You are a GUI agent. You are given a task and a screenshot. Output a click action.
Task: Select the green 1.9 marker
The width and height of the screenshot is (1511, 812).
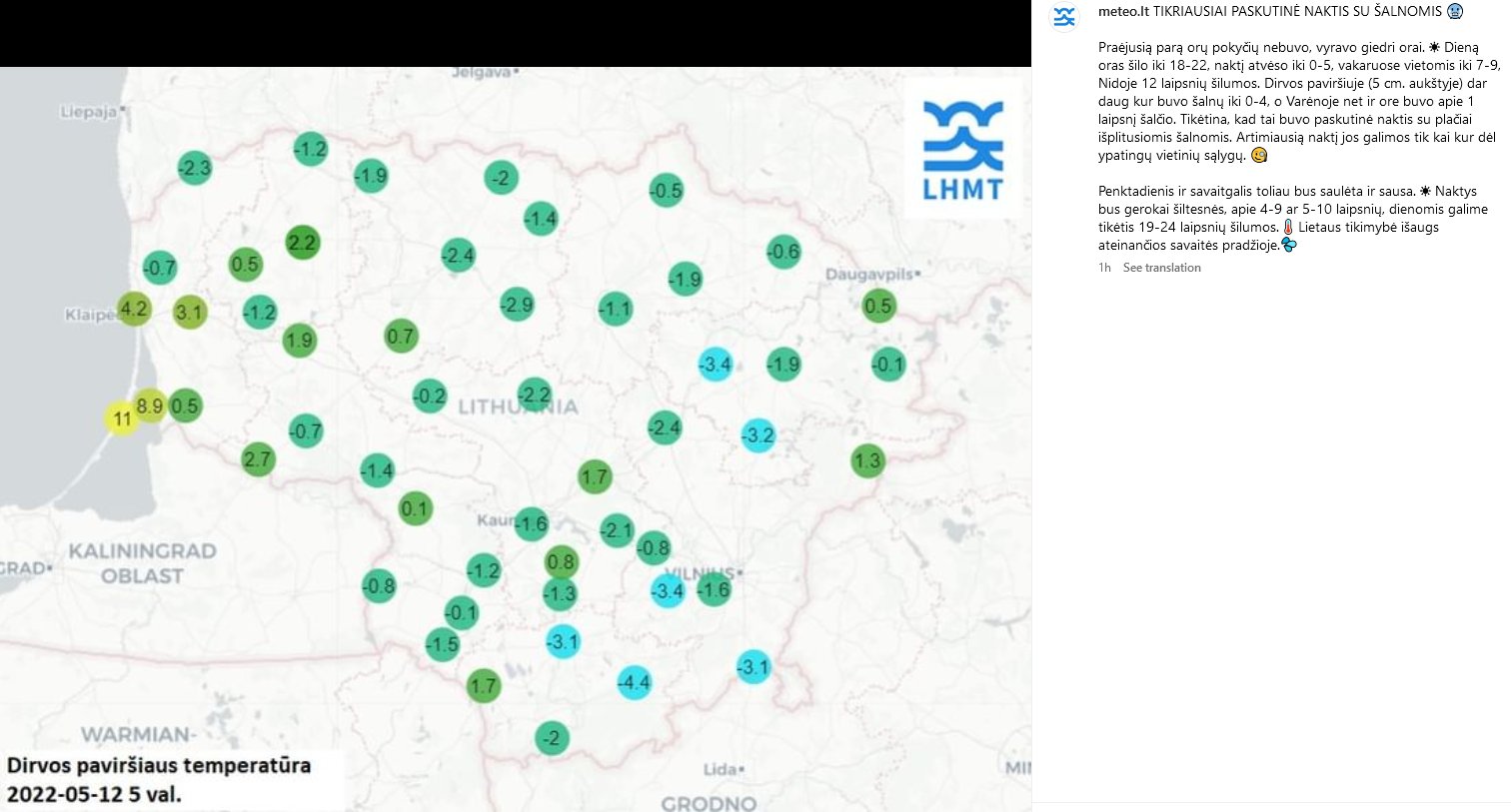pos(299,341)
